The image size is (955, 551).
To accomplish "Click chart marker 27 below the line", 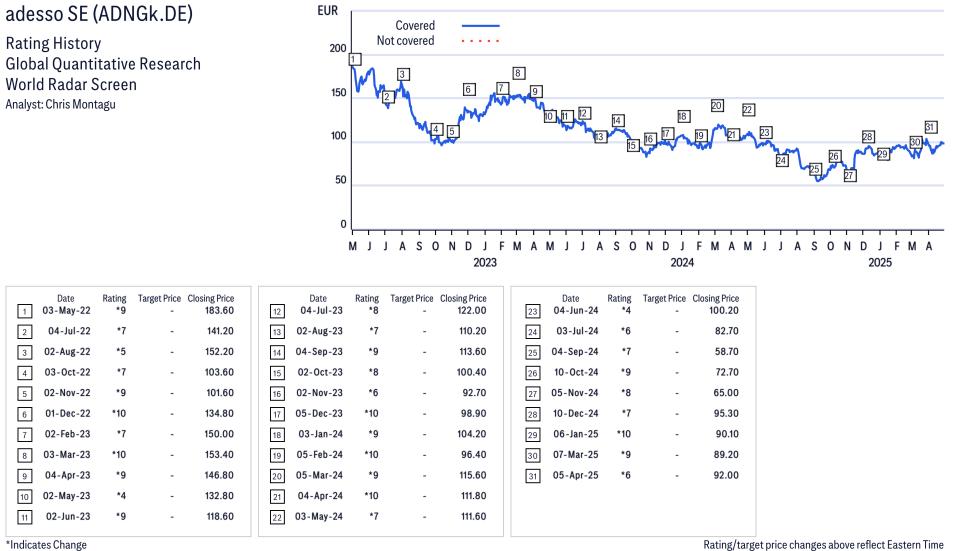I will coord(850,175).
